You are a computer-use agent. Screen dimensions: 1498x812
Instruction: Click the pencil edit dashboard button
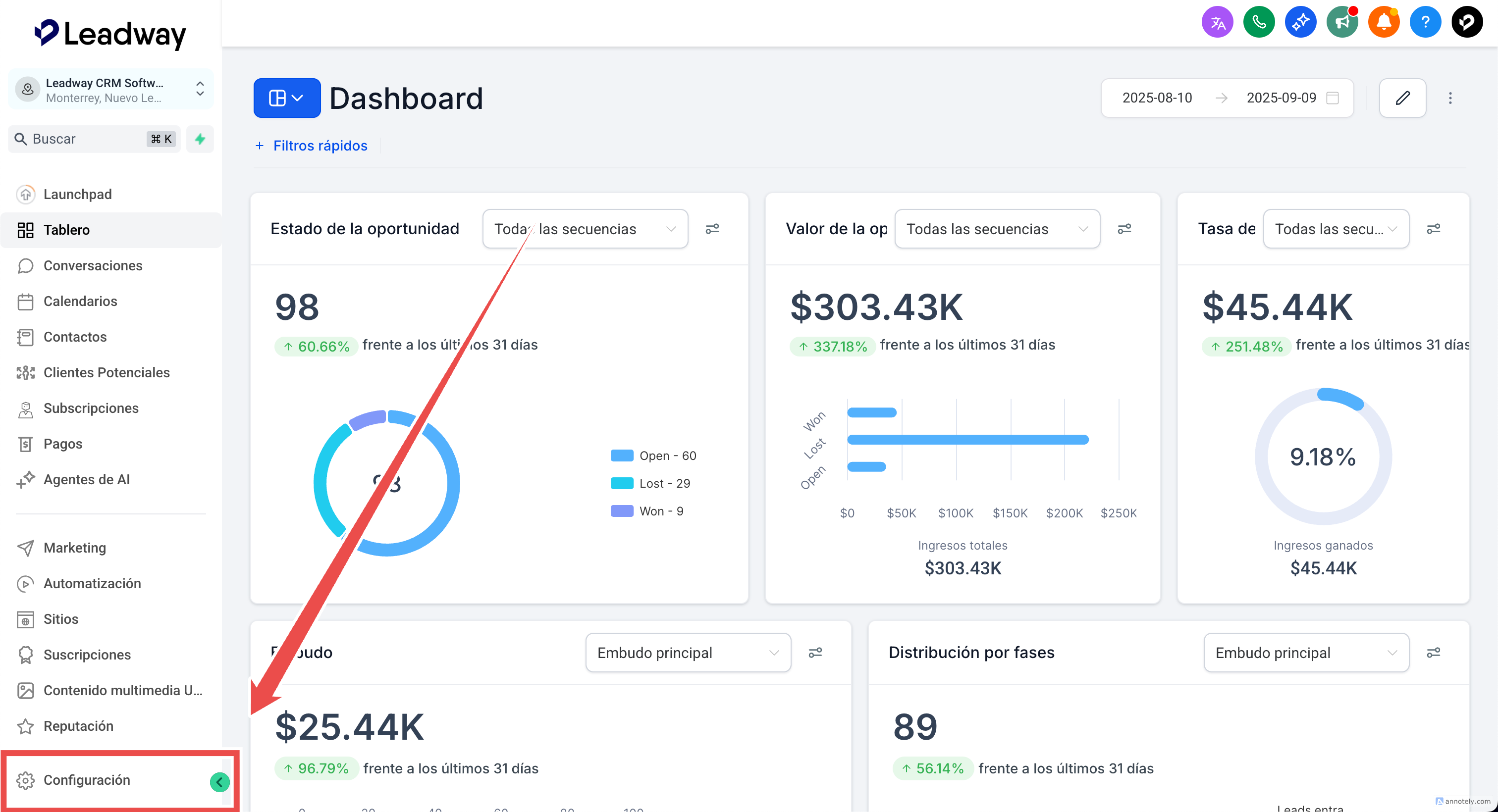coord(1402,98)
